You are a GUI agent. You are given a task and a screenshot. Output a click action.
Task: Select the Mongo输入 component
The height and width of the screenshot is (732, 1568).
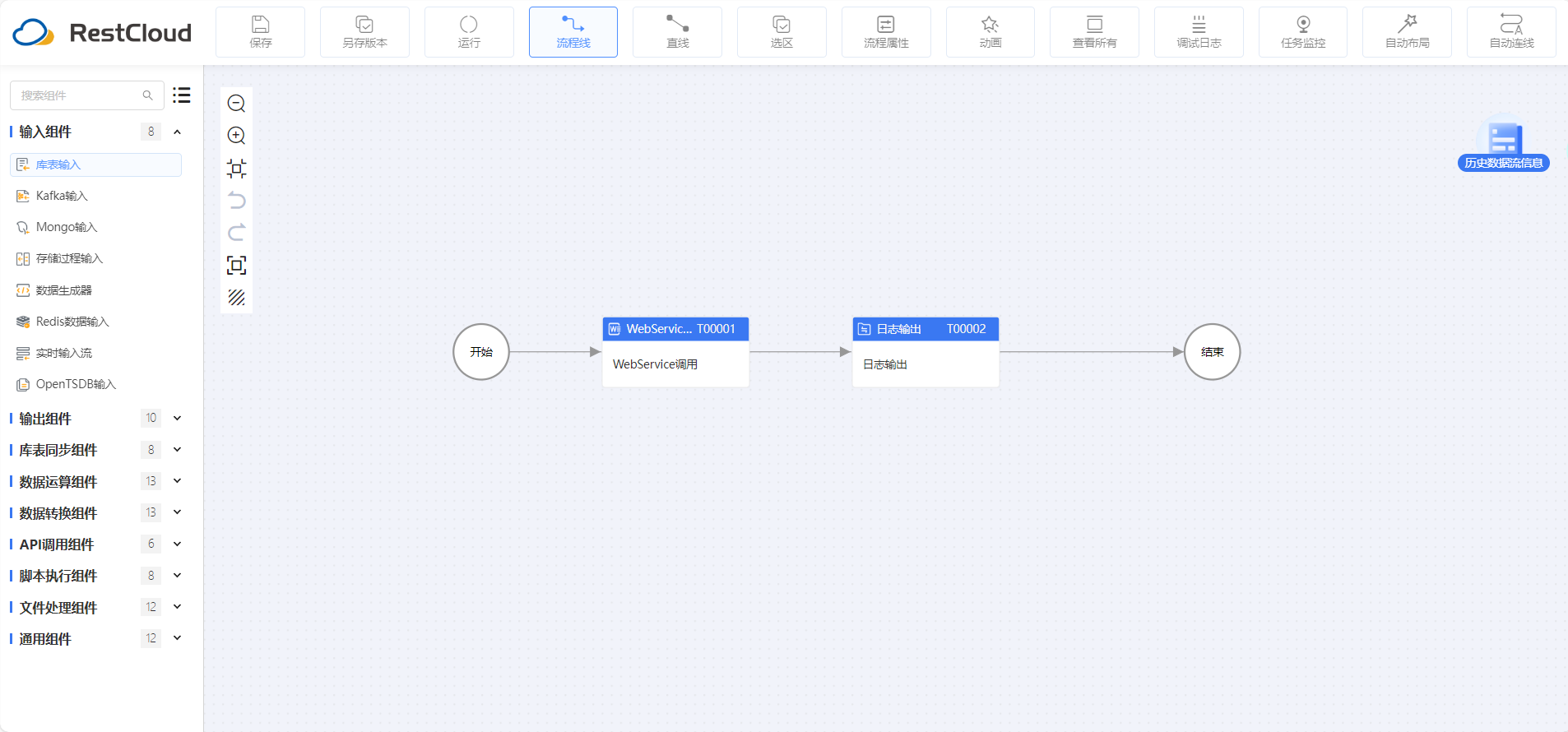(95, 227)
